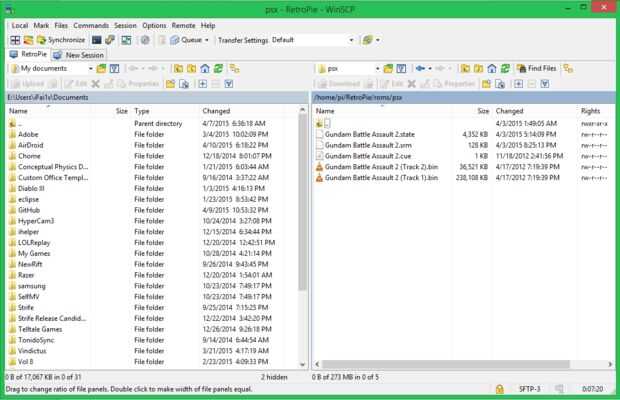Click the green icon beside Transfer Settings
The image size is (620, 400).
[367, 40]
